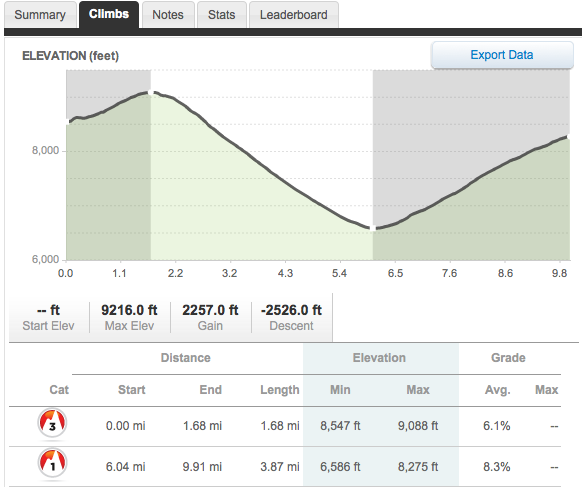Click the Start Elev stat

[48, 318]
